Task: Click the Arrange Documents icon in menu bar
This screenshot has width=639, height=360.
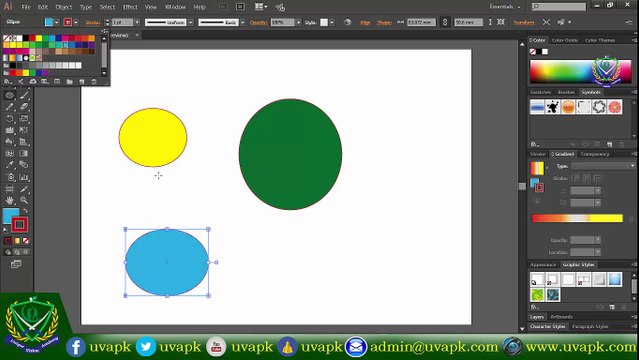Action: pos(261,7)
